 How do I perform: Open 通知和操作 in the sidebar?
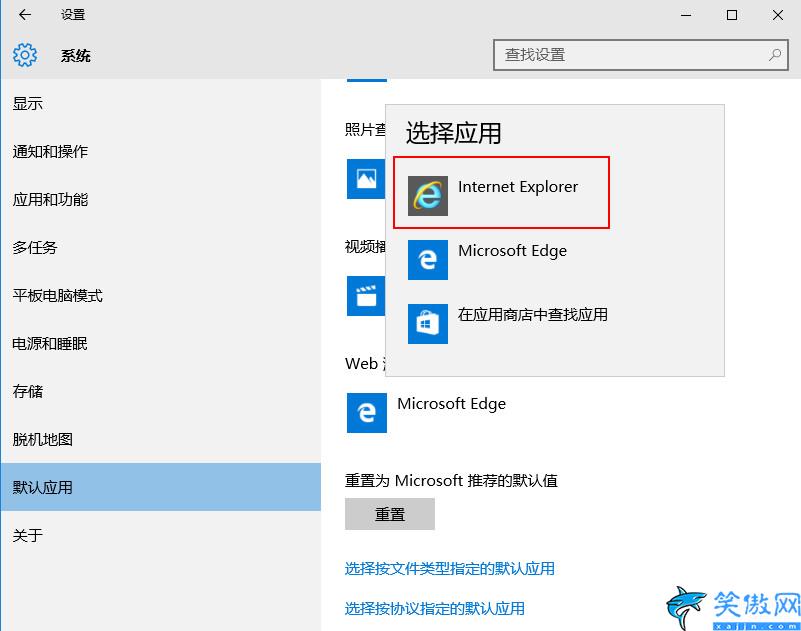[160, 152]
